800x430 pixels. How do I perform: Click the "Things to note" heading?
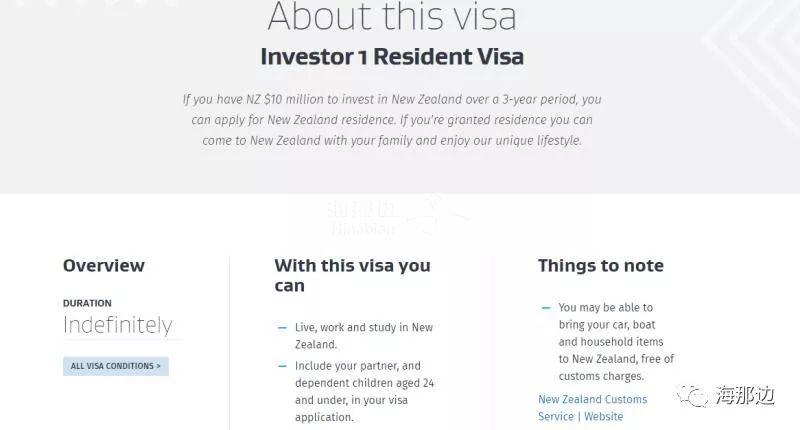pos(600,266)
